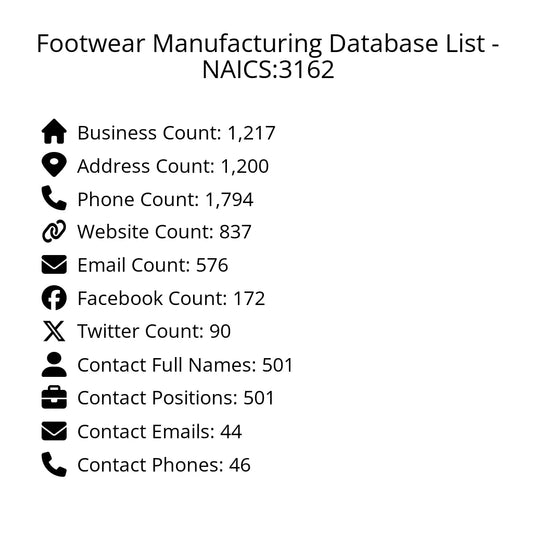Click the house icon beside Business Count
Image resolution: width=533 pixels, height=533 pixels.
coord(54,132)
